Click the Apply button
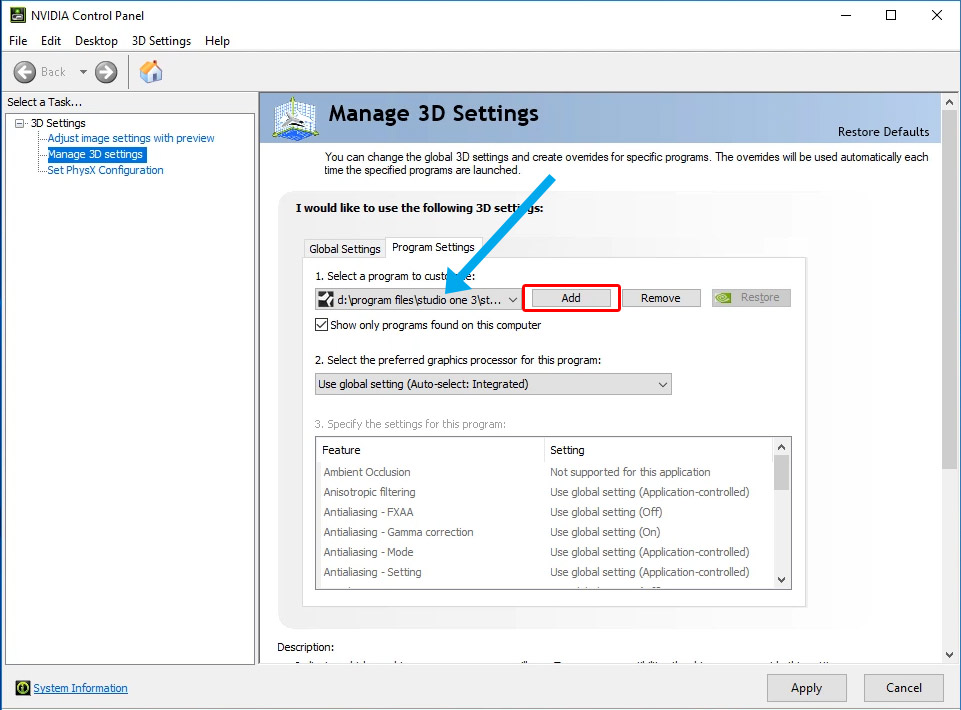961x710 pixels. (x=807, y=688)
